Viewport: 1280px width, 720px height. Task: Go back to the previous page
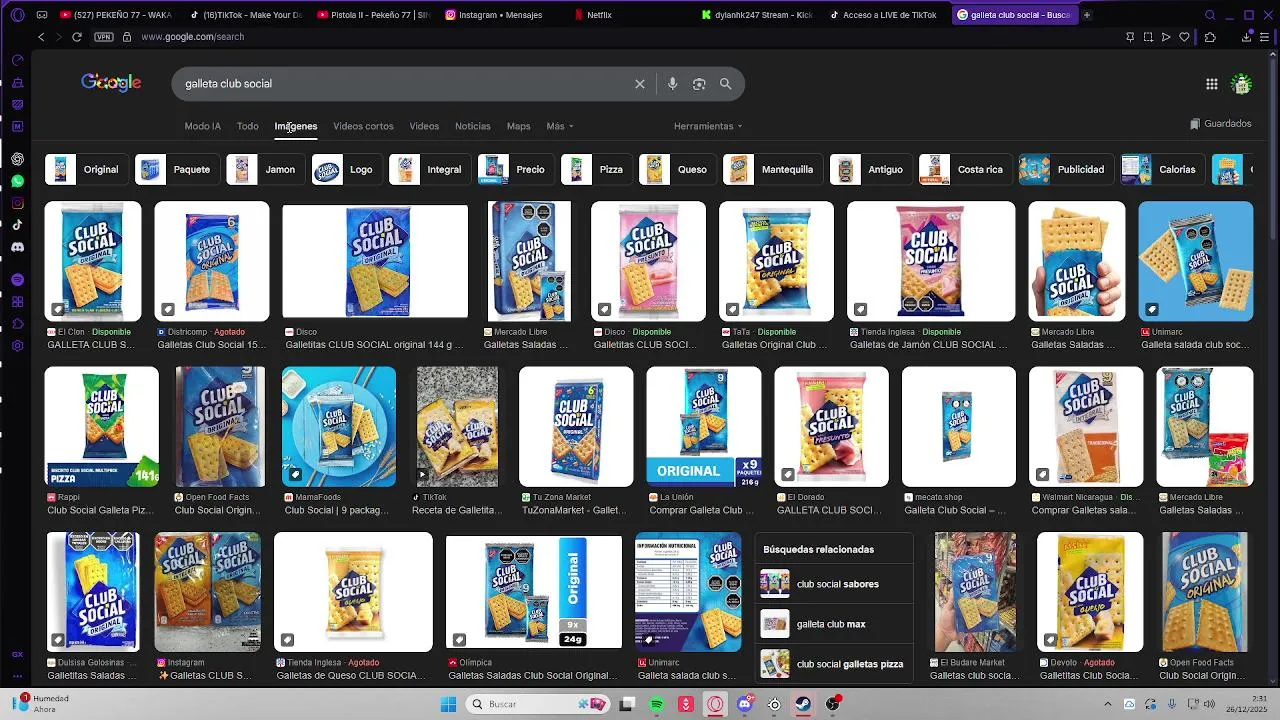[x=41, y=37]
